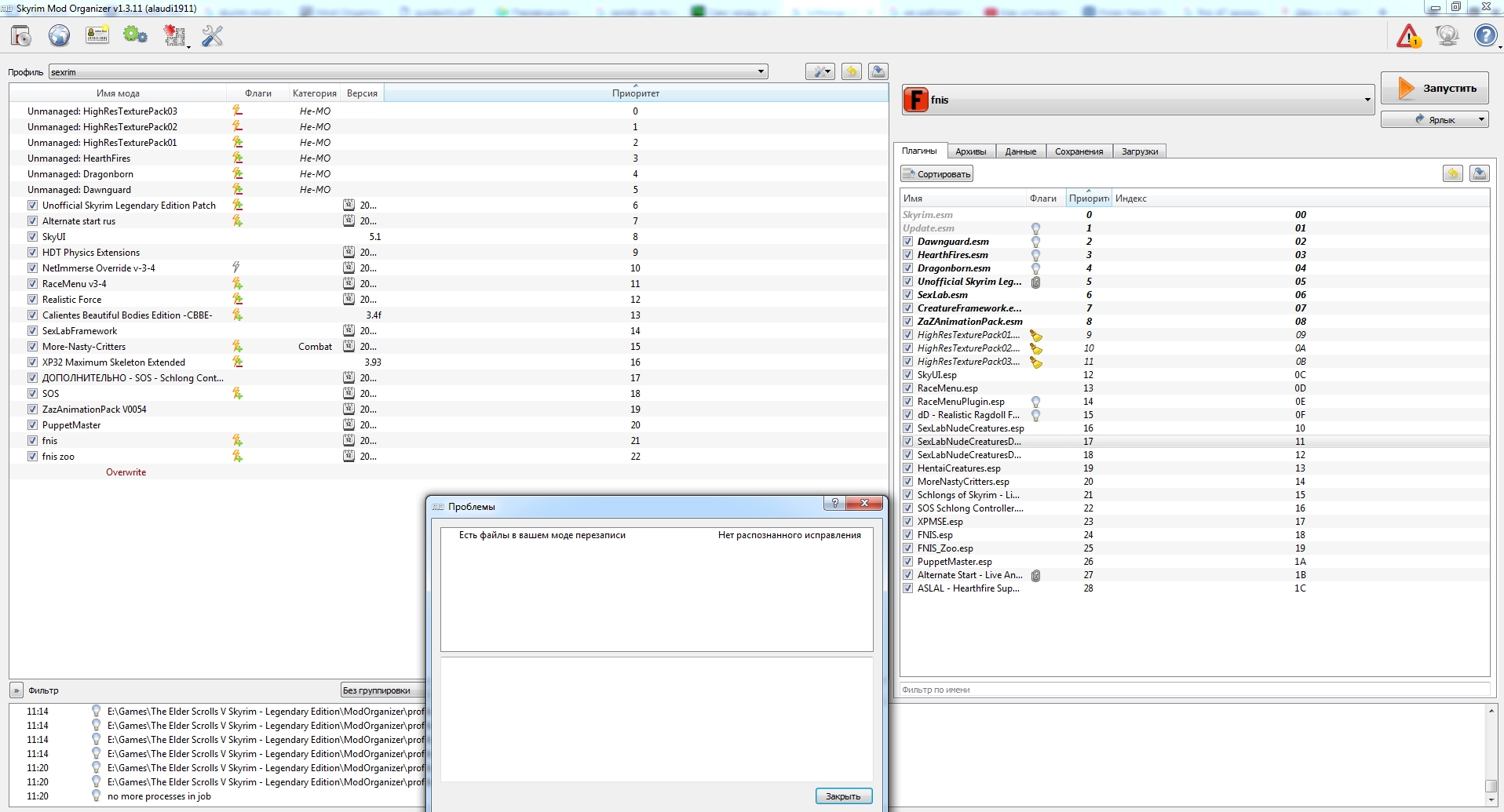The image size is (1504, 812).
Task: Switch to the Архивы tab
Action: 971,151
